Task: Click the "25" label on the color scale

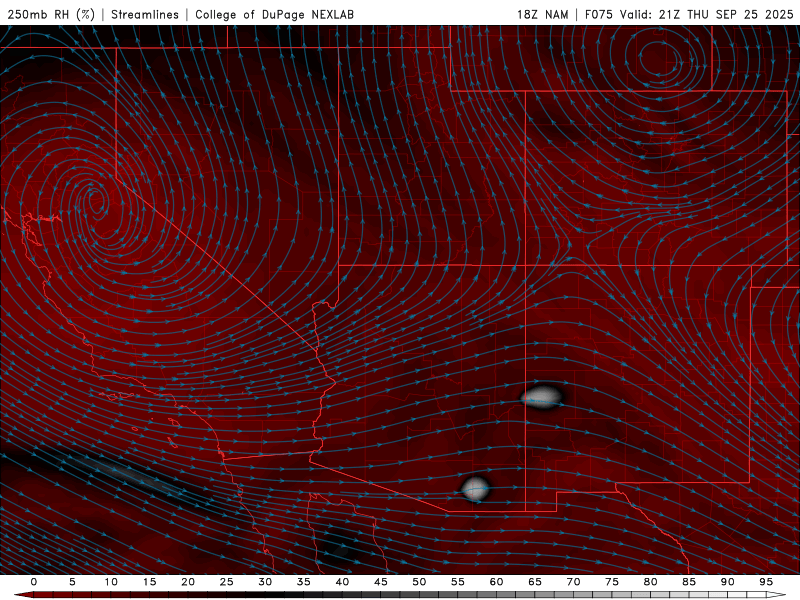Action: [x=226, y=582]
